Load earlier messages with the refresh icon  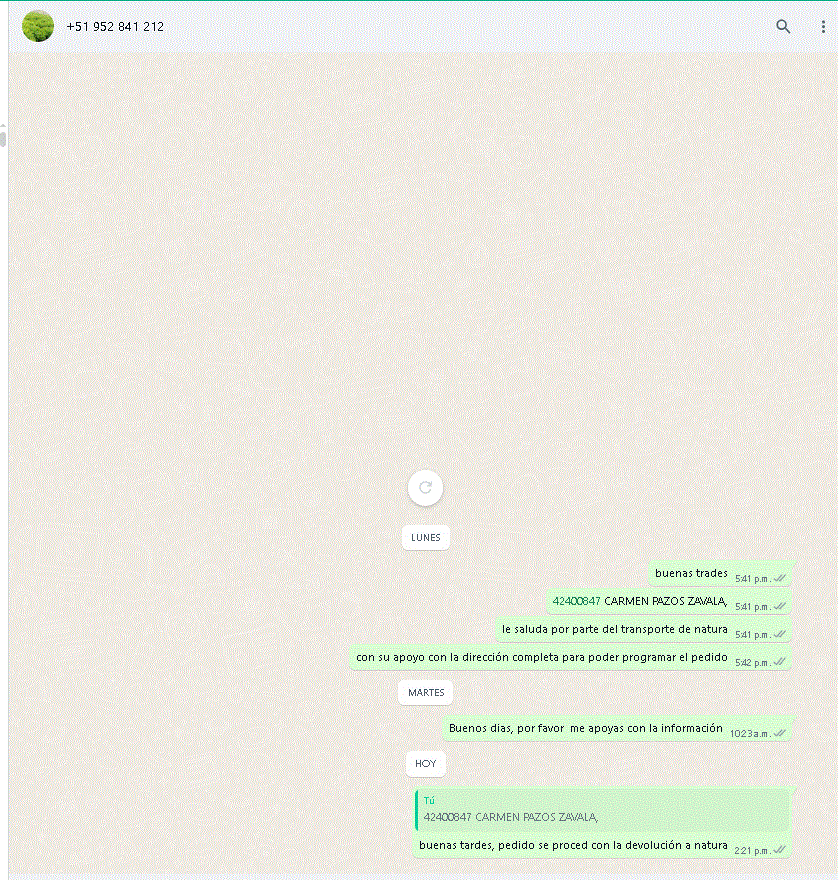tap(425, 488)
